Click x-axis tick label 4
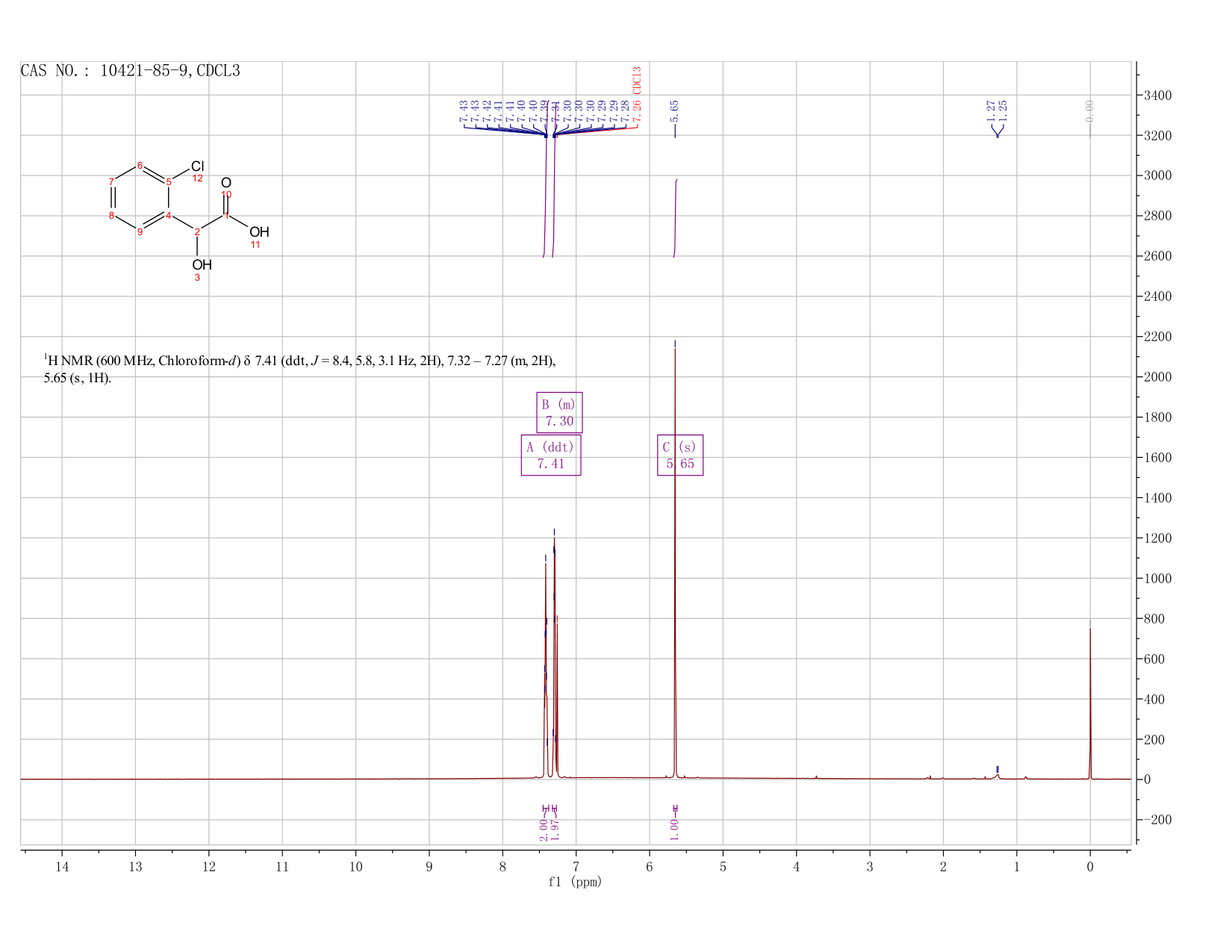 [x=797, y=867]
